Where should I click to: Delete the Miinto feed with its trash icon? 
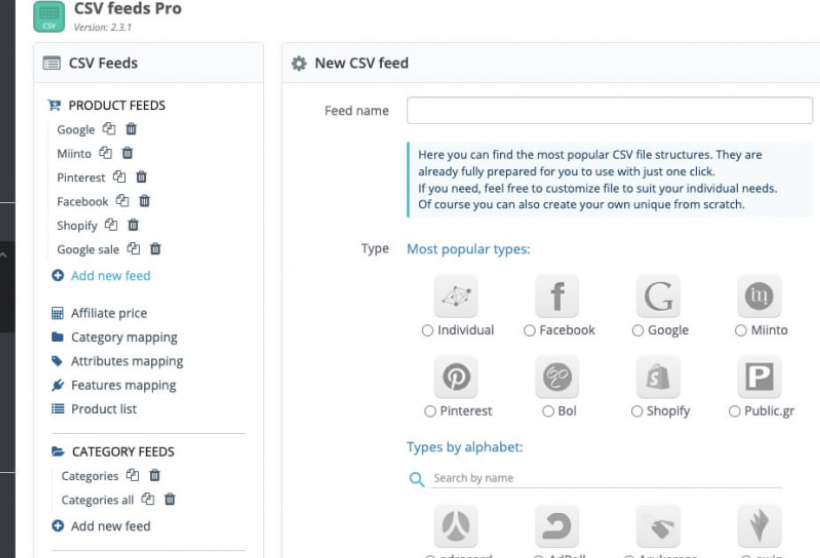(127, 153)
